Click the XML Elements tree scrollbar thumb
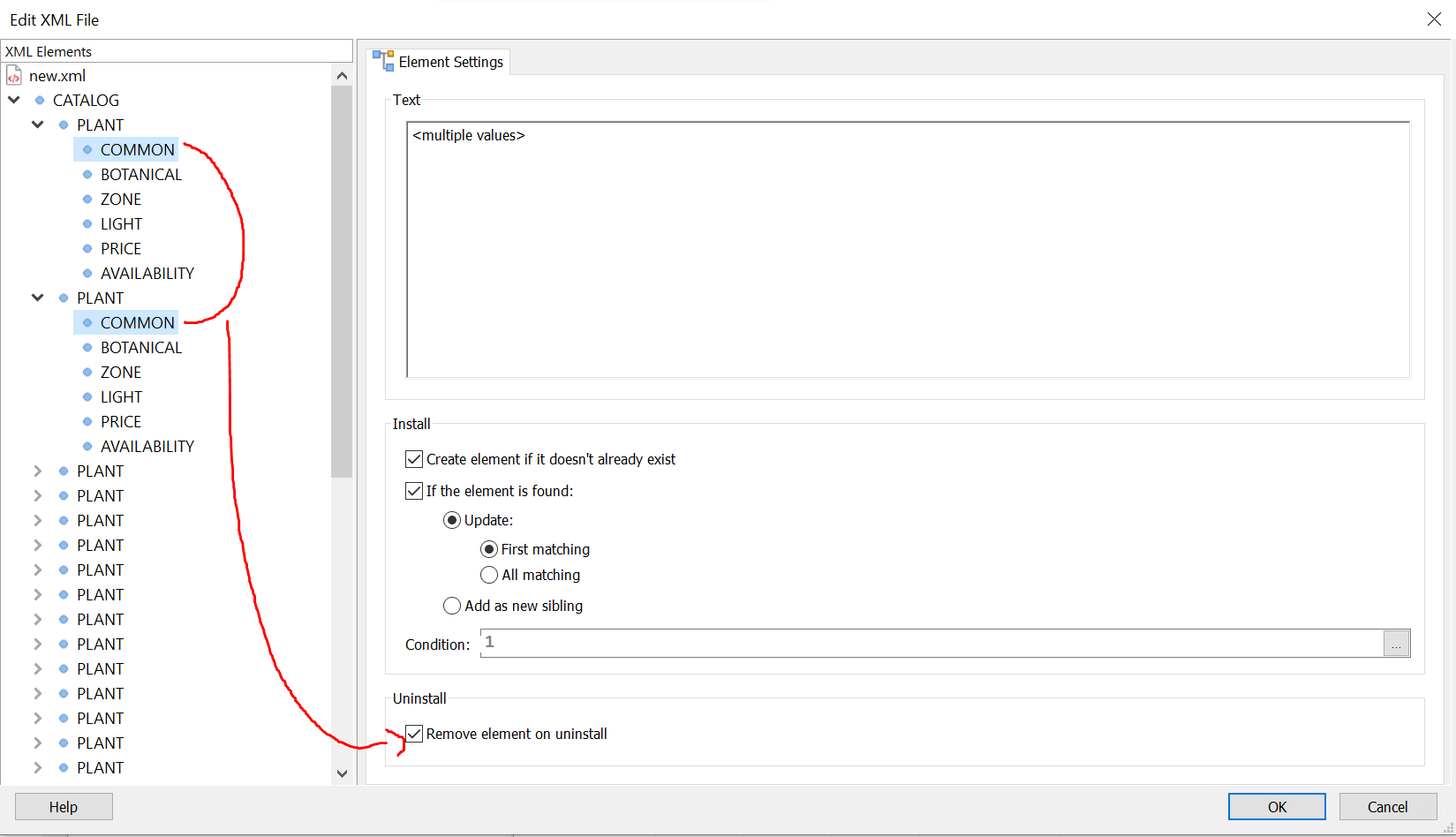This screenshot has height=837, width=1456. pos(342,282)
